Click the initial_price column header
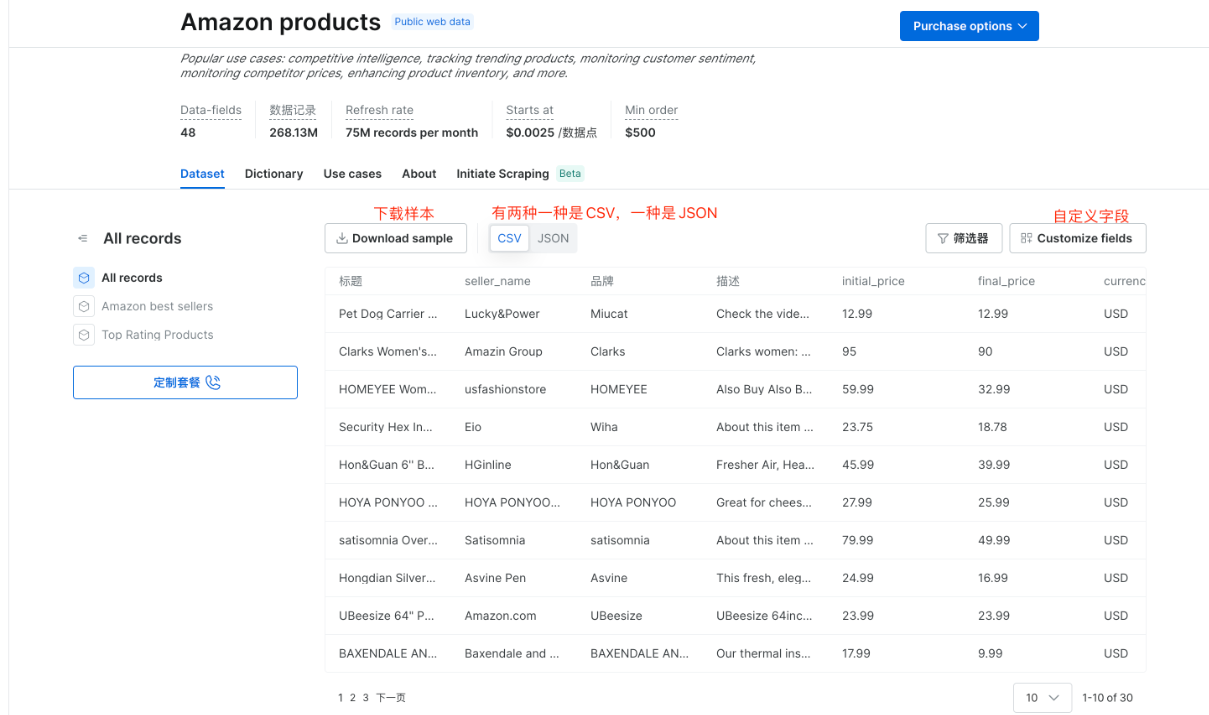 pyautogui.click(x=873, y=282)
